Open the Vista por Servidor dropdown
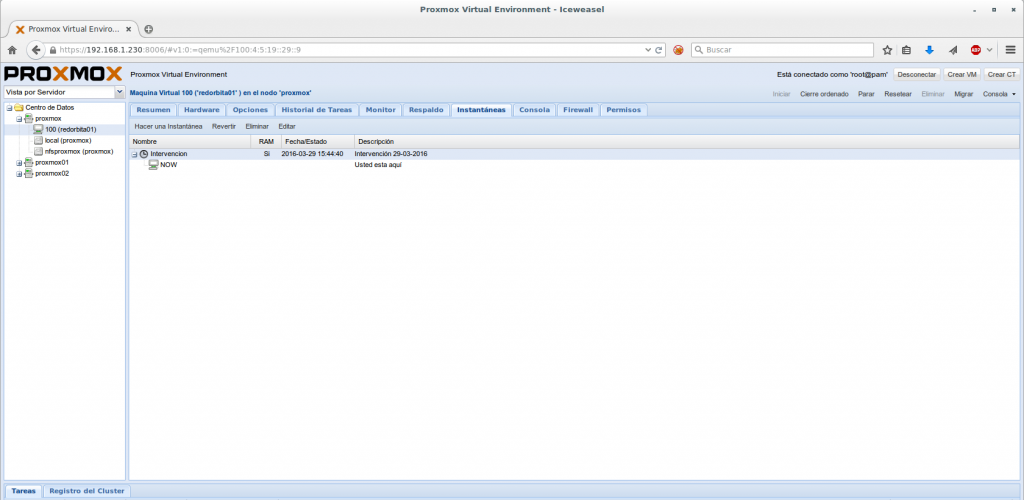Image resolution: width=1024 pixels, height=500 pixels. tap(120, 92)
